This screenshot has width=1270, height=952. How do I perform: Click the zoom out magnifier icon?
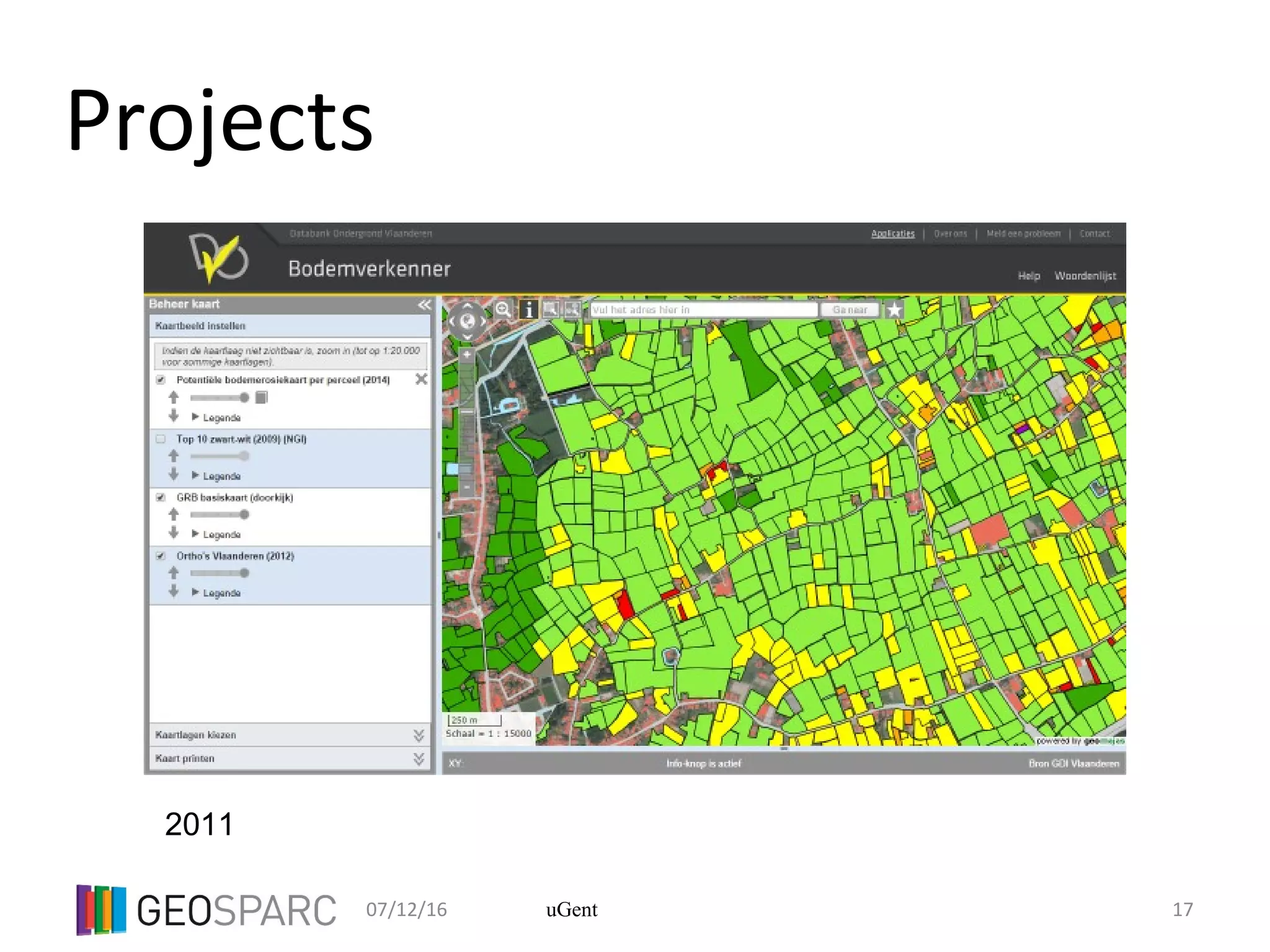click(x=503, y=309)
